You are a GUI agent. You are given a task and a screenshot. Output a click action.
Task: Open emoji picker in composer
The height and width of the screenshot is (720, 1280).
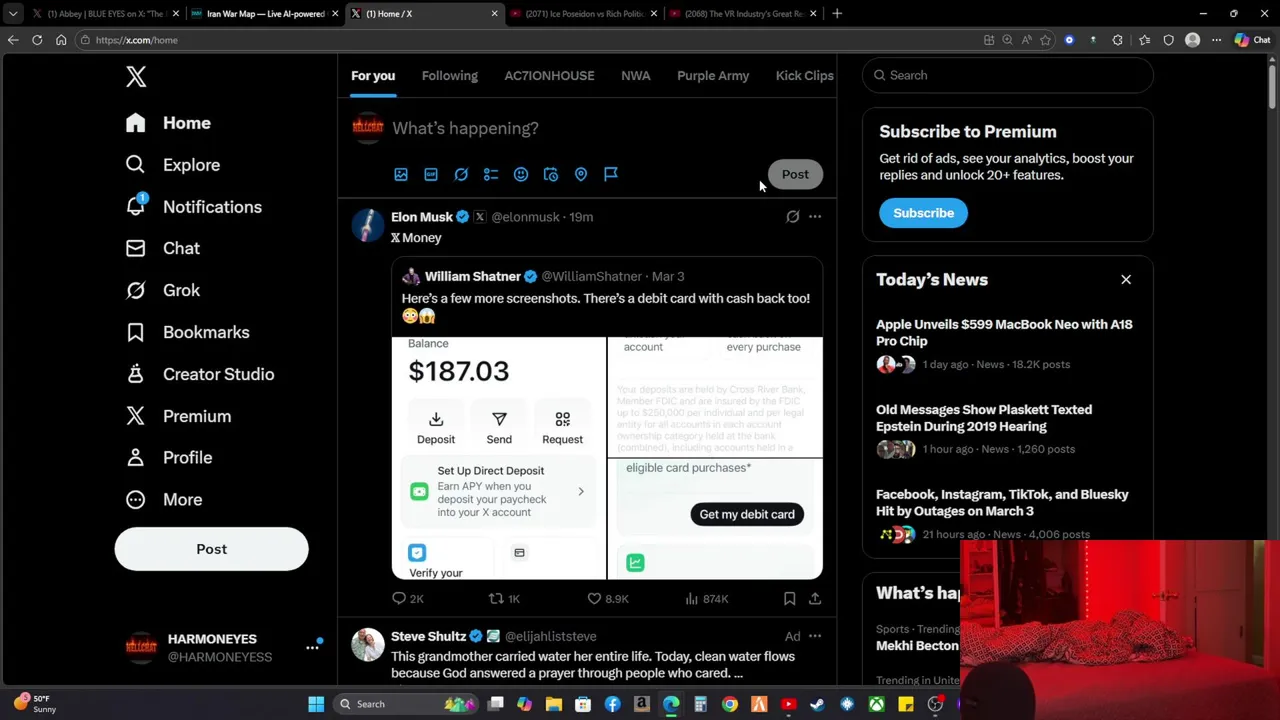pos(521,174)
